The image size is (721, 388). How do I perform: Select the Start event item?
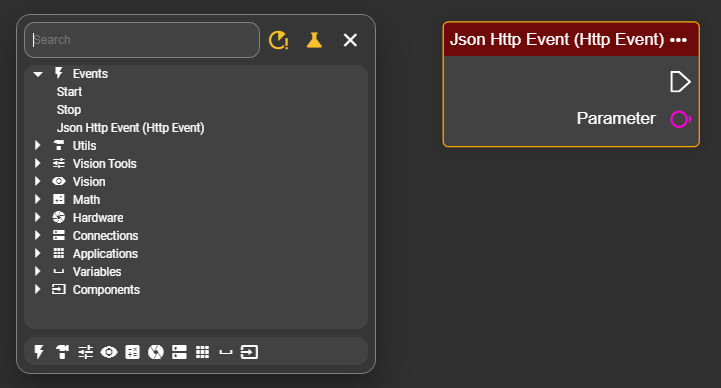(69, 91)
